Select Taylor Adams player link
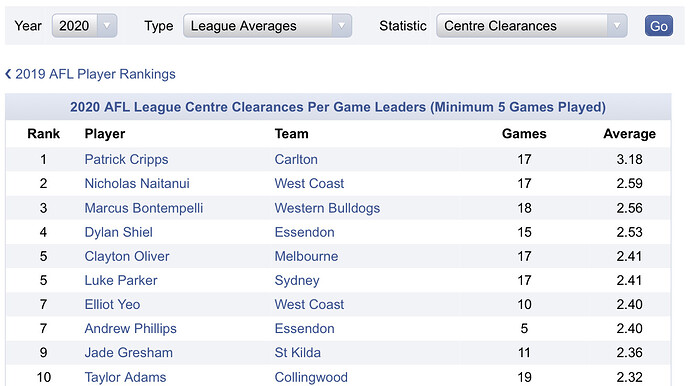 125,377
